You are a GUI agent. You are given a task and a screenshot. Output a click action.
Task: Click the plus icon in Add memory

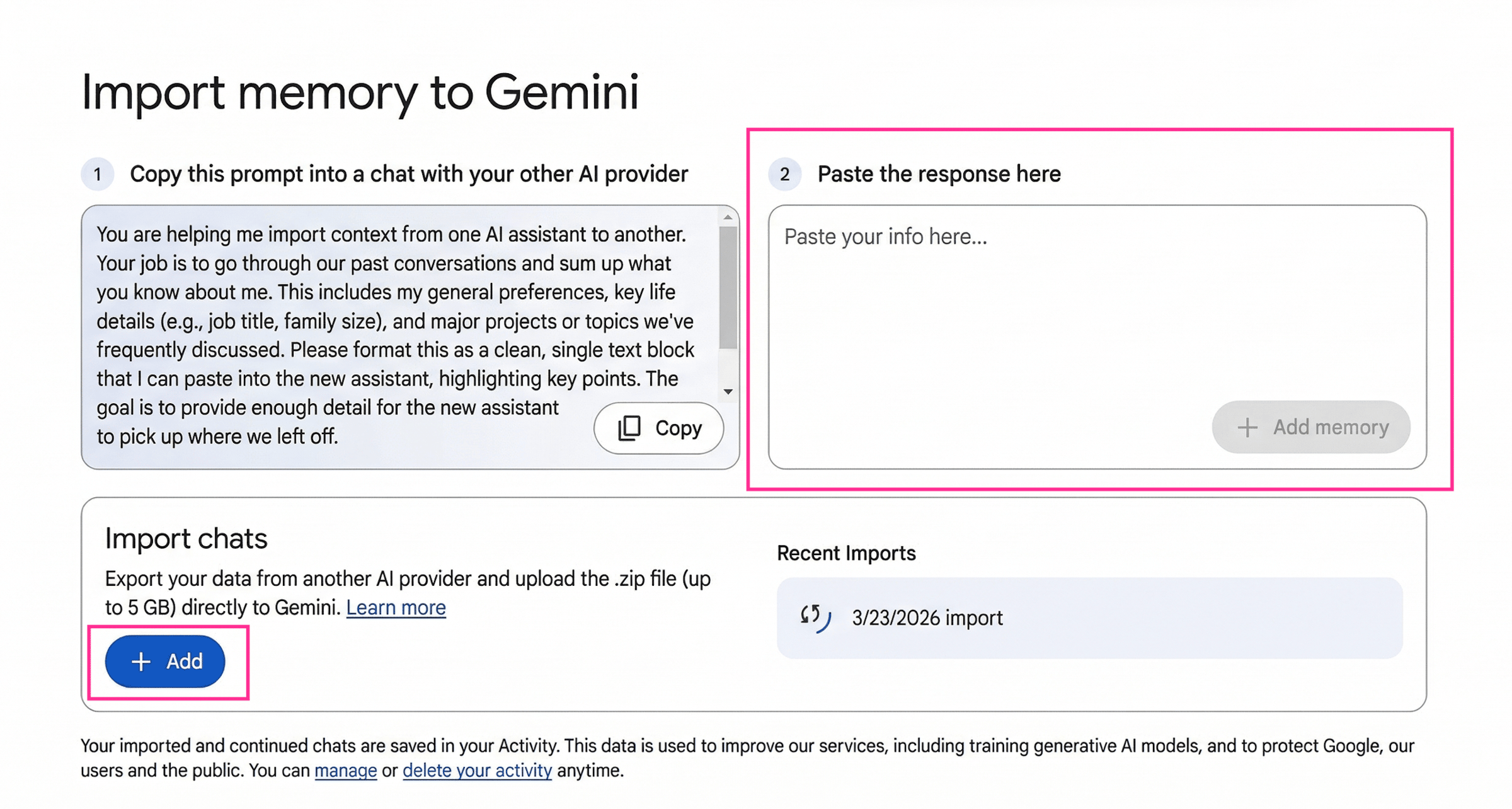point(1247,427)
